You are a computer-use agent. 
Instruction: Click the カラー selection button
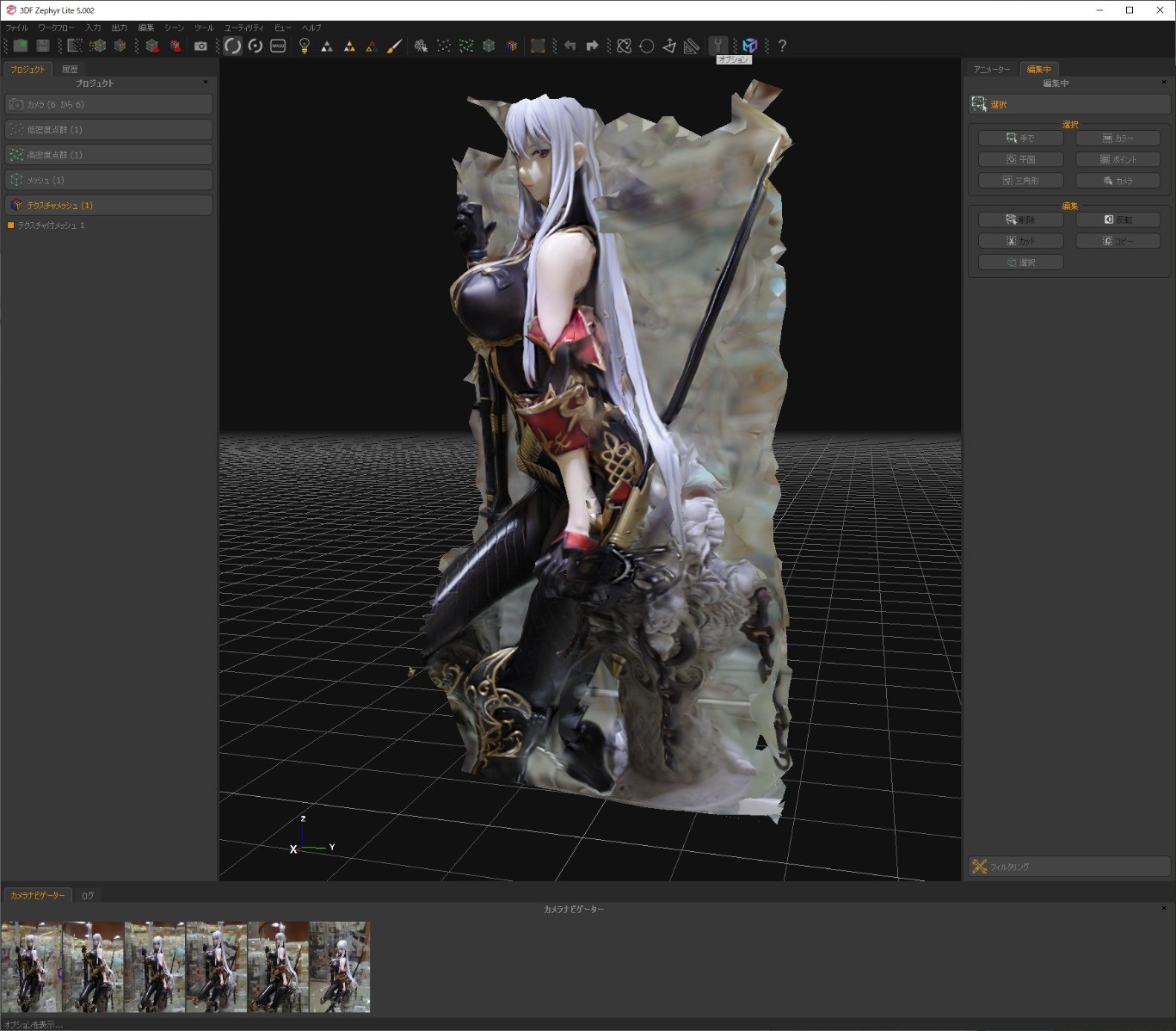(1118, 138)
